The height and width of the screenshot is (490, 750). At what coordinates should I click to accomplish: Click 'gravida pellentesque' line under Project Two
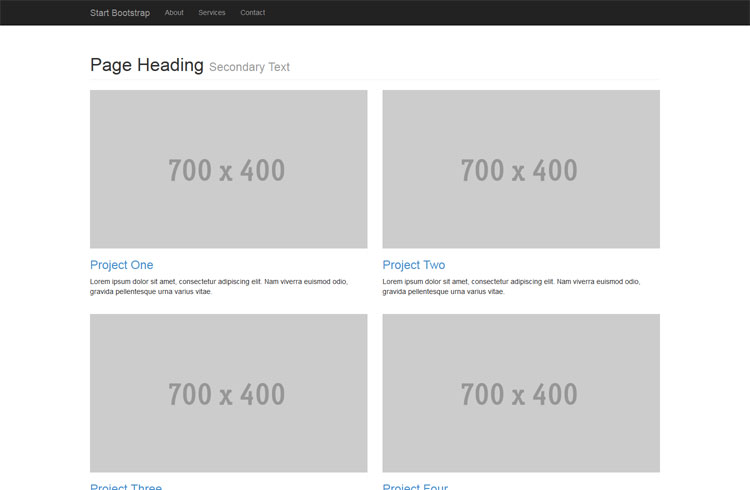(x=443, y=292)
